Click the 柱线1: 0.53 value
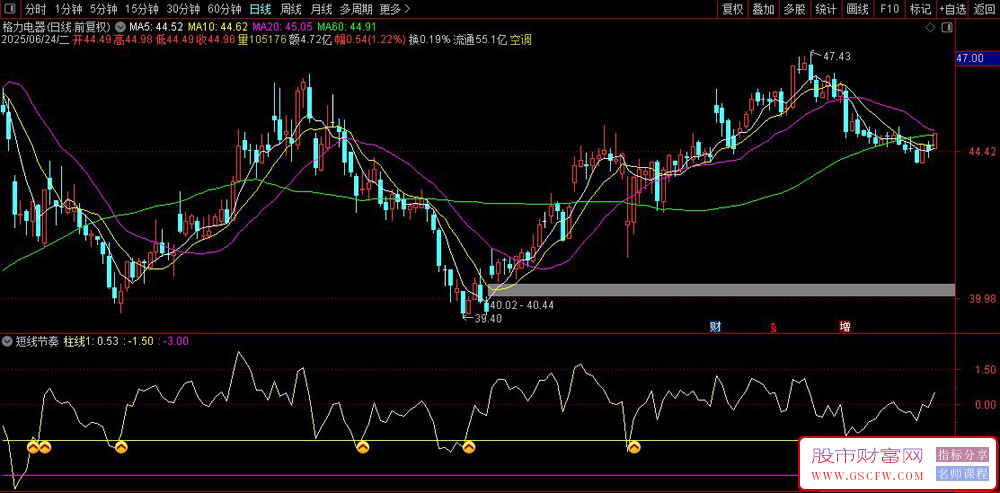Viewport: 1000px width, 493px height. [91, 341]
